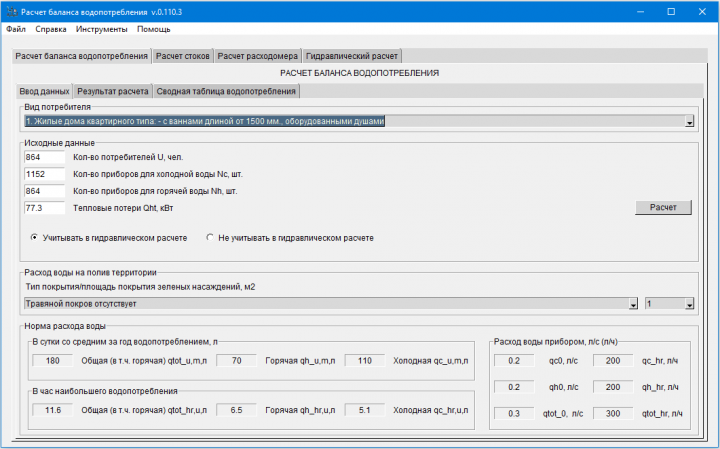Click the Тепловые потери Qht, кВт label
Viewport: 720px width, 449px height.
123,208
